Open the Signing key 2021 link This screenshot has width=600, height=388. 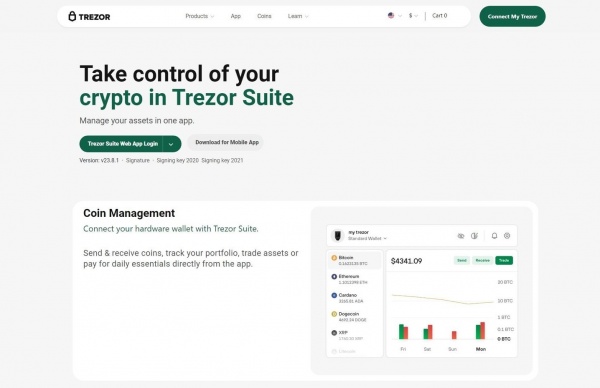[x=222, y=160]
